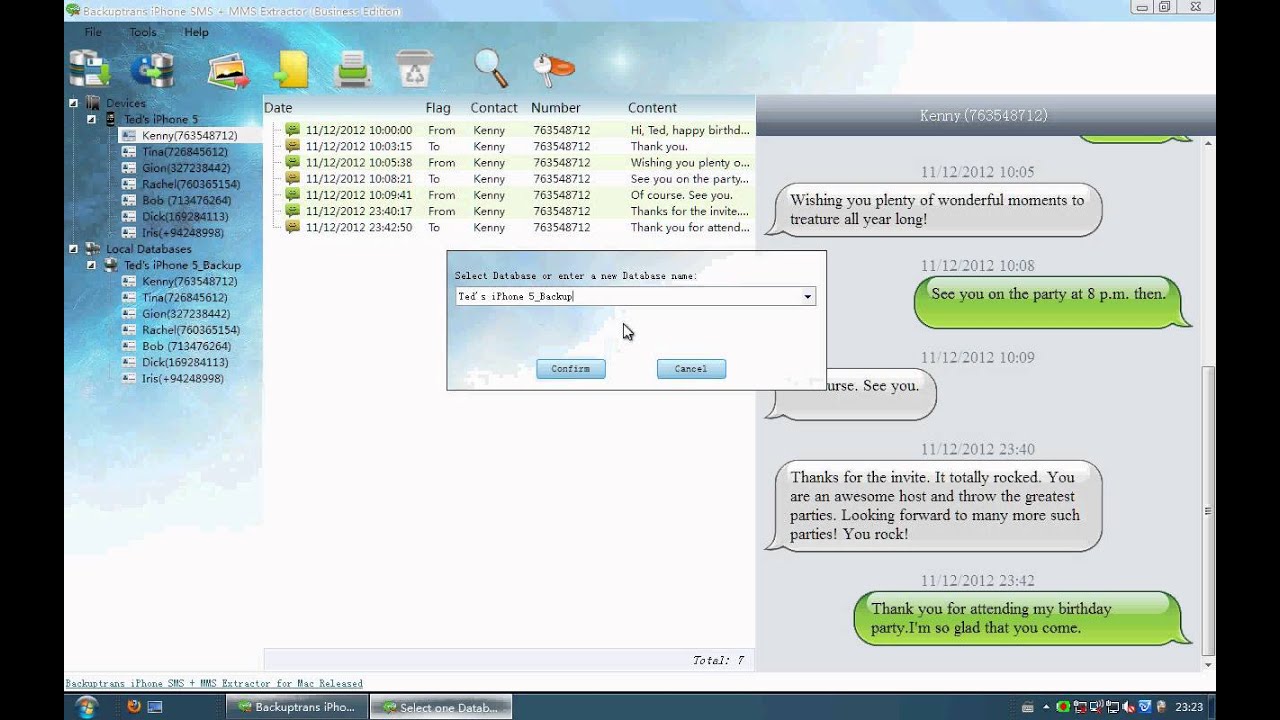The height and width of the screenshot is (720, 1280).
Task: Select Iris(+94248998) under Ted's iPhone 5
Action: point(183,232)
